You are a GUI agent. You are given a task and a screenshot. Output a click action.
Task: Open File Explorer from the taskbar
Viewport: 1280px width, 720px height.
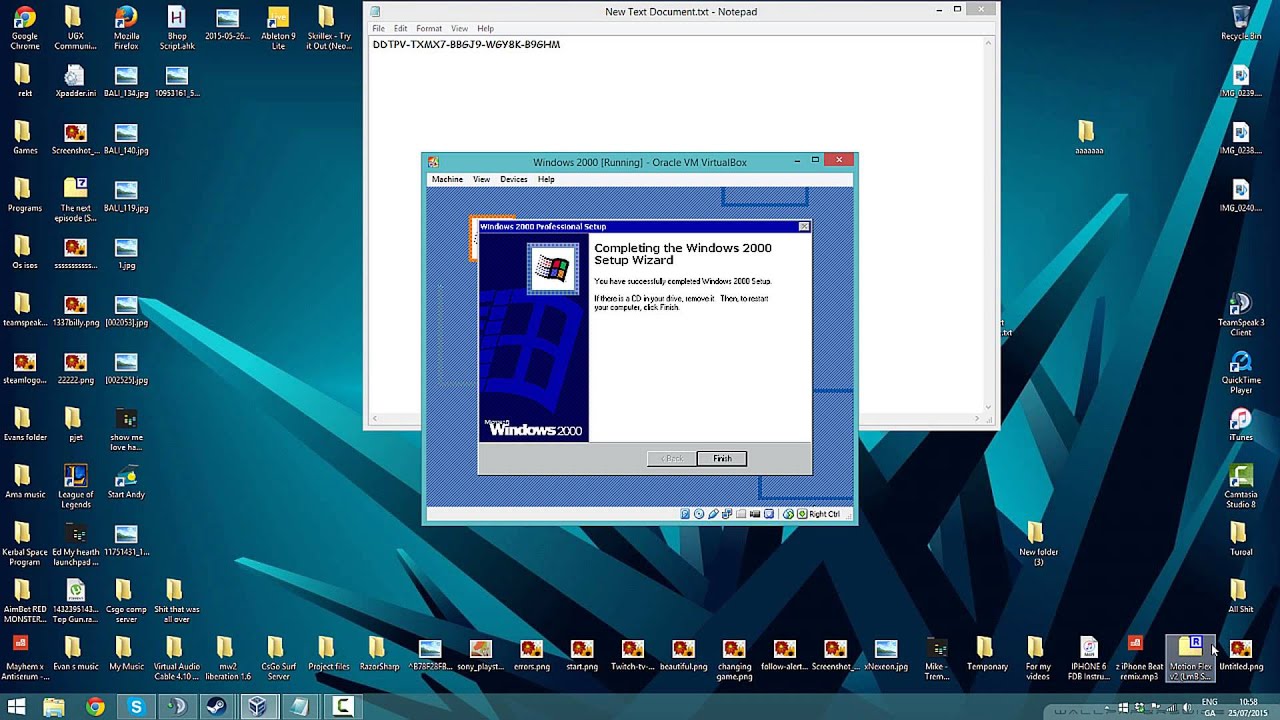point(54,707)
